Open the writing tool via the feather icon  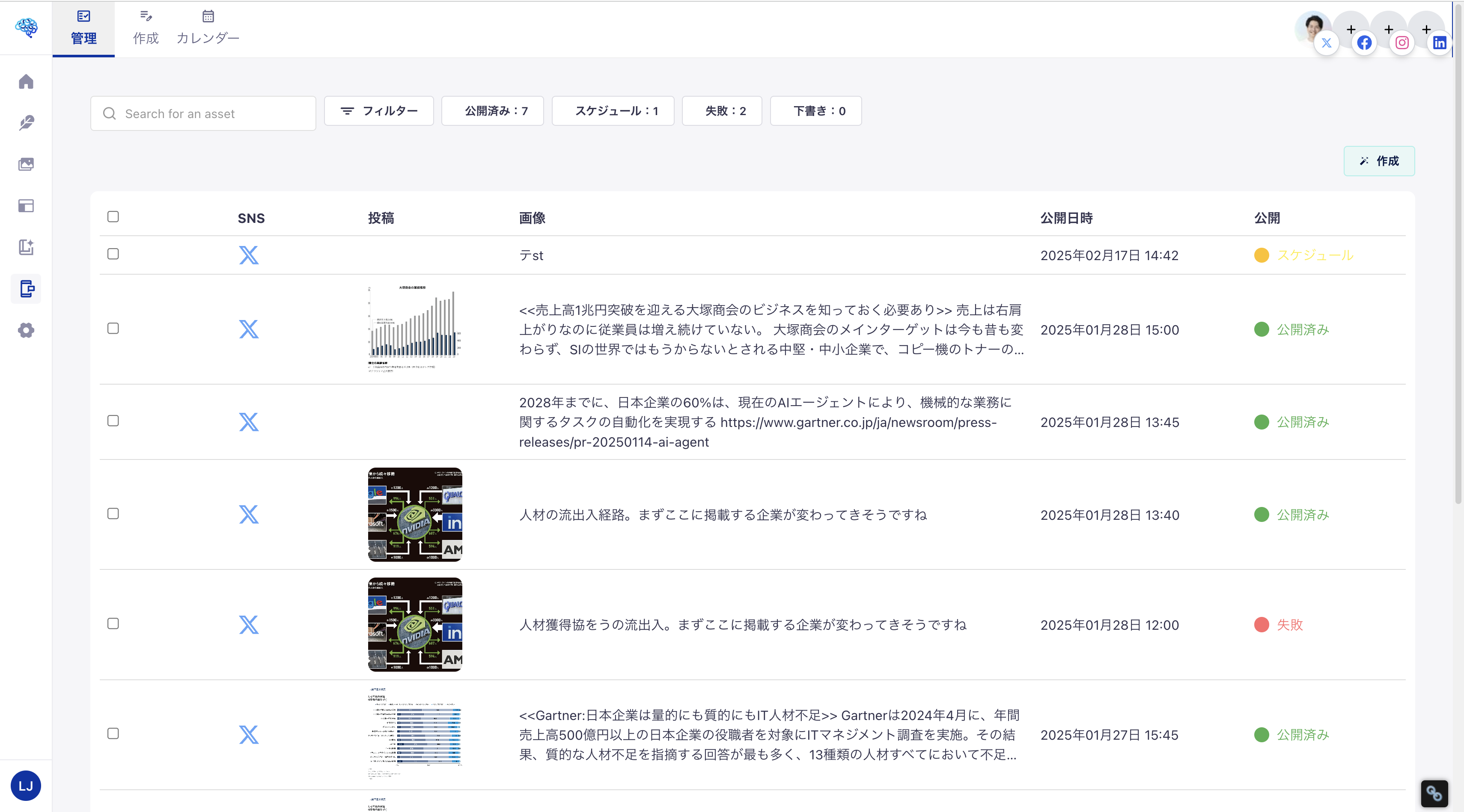(x=26, y=123)
